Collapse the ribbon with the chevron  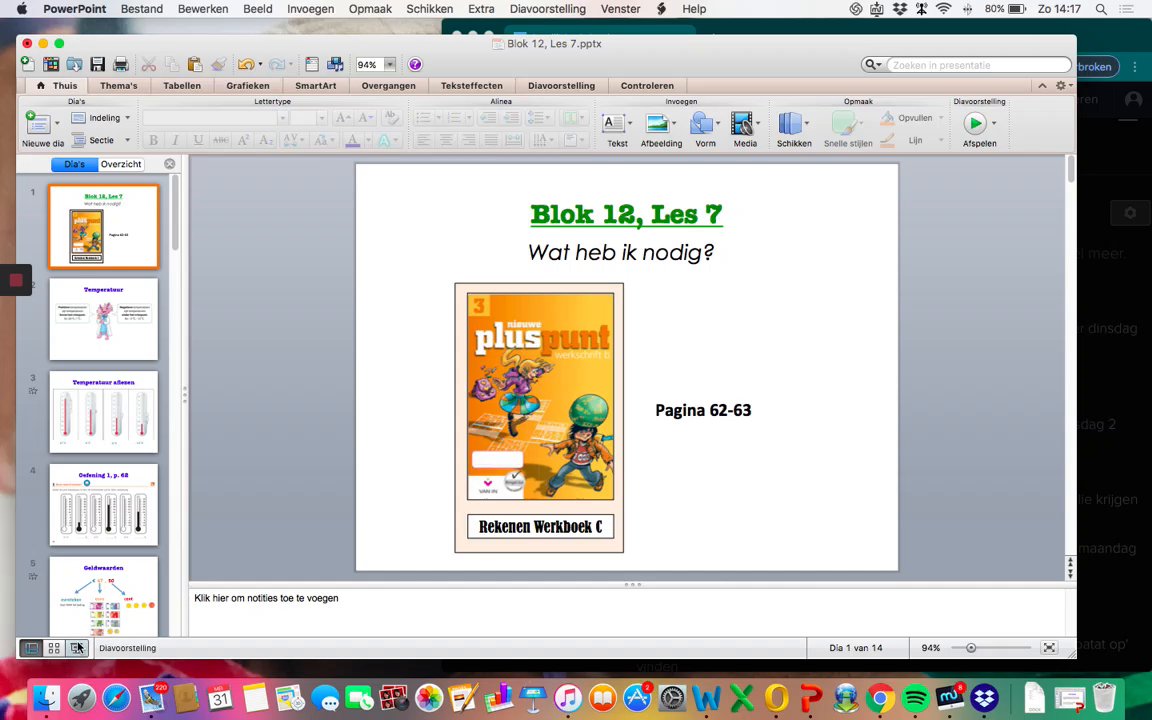(1042, 85)
